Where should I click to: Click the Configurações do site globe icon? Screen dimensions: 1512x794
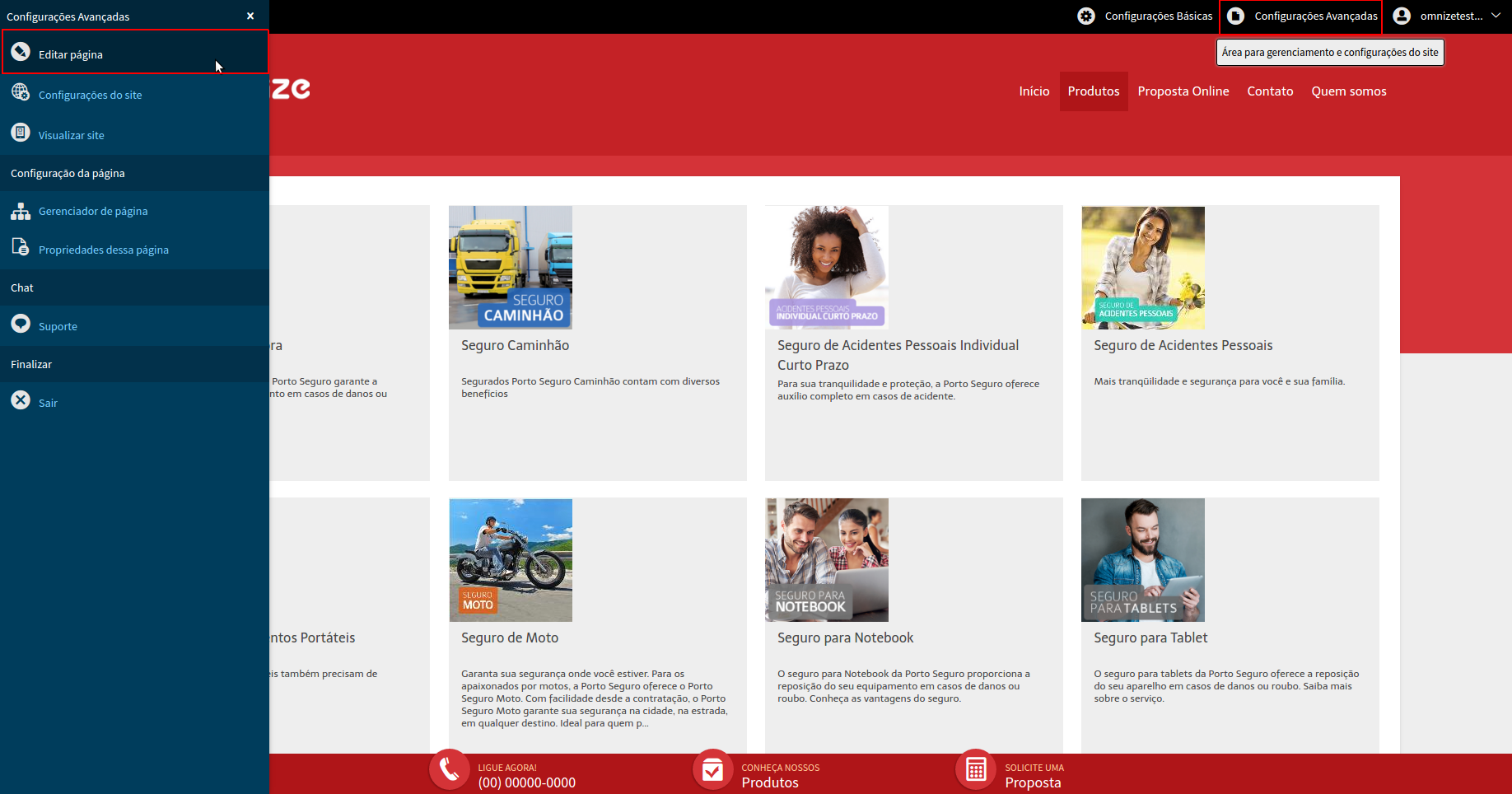coord(21,92)
